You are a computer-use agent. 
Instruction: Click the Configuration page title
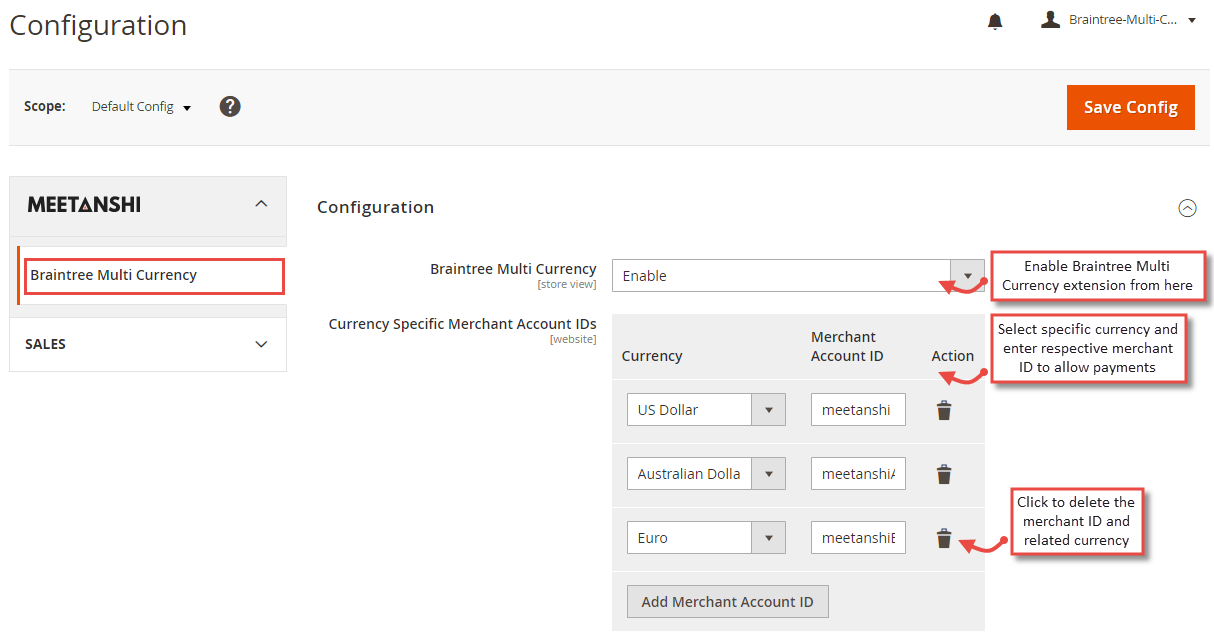98,25
